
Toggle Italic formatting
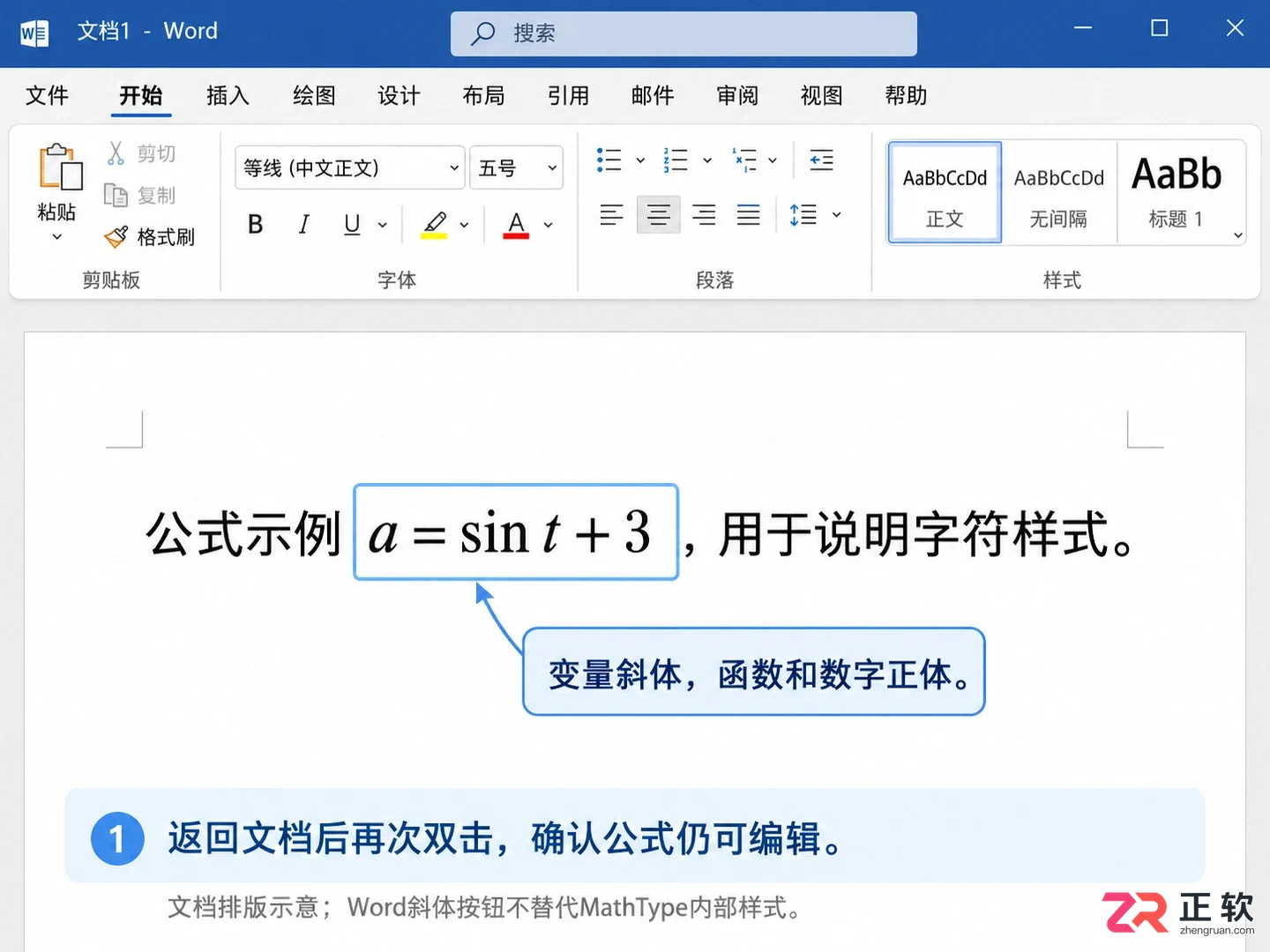(303, 225)
